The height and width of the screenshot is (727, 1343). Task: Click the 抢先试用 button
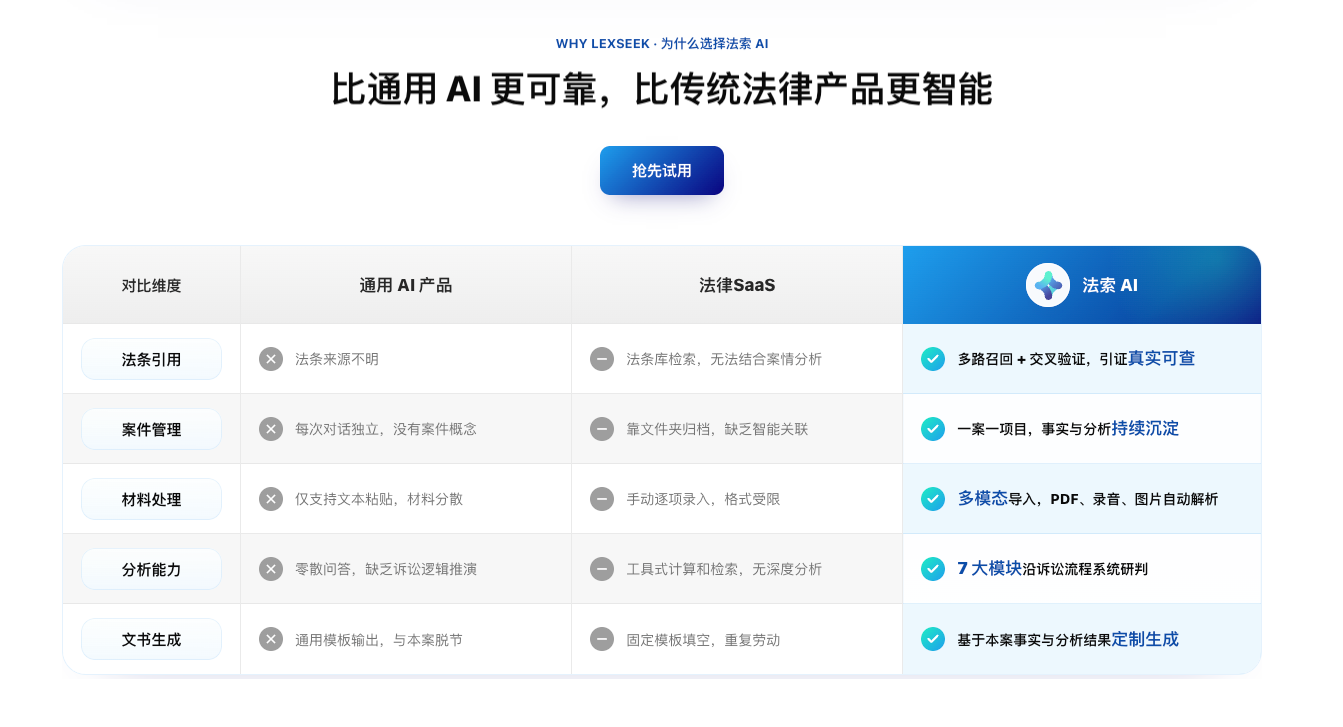(x=661, y=171)
